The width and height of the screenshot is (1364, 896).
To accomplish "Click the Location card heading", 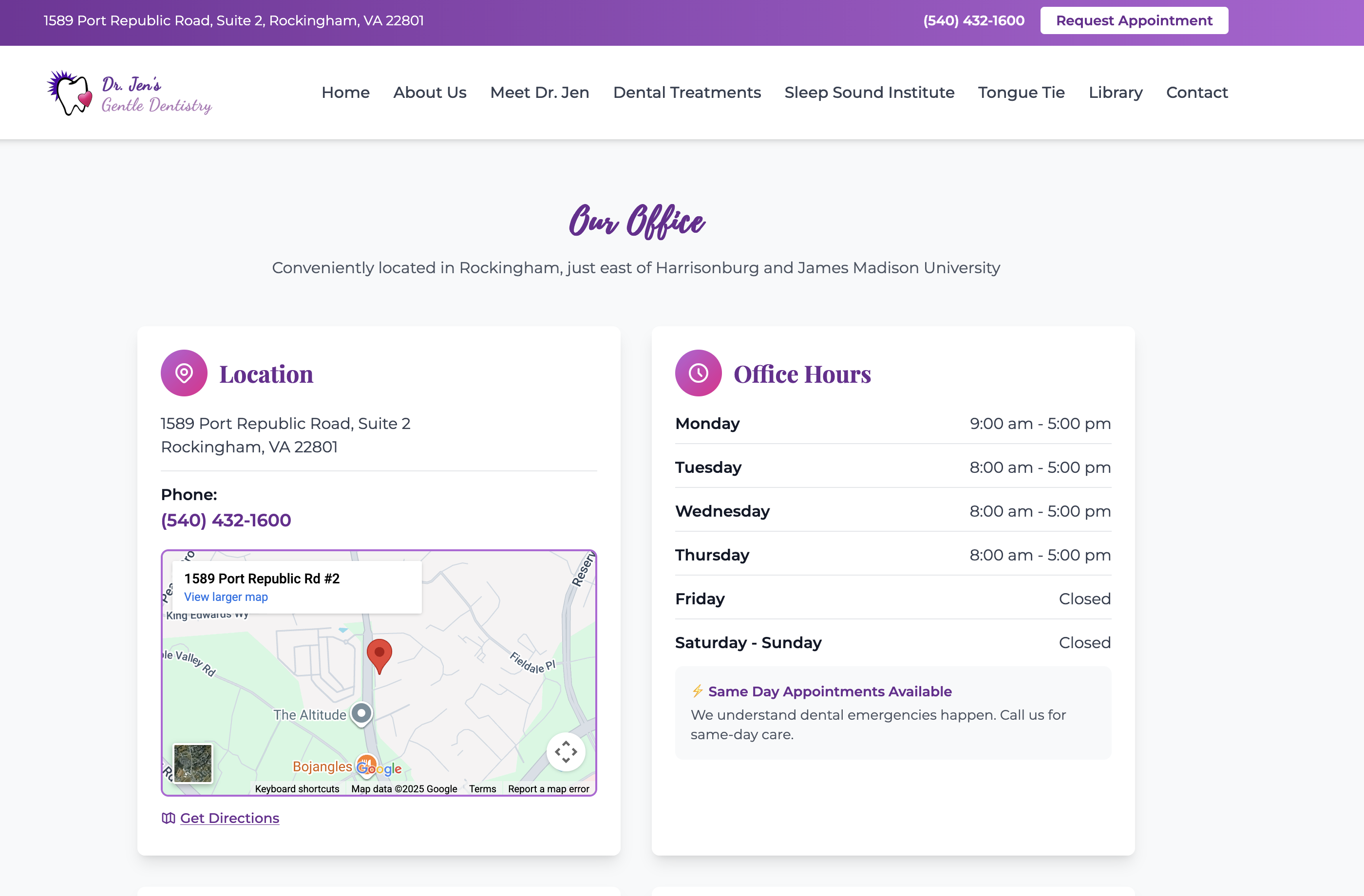I will coord(266,374).
